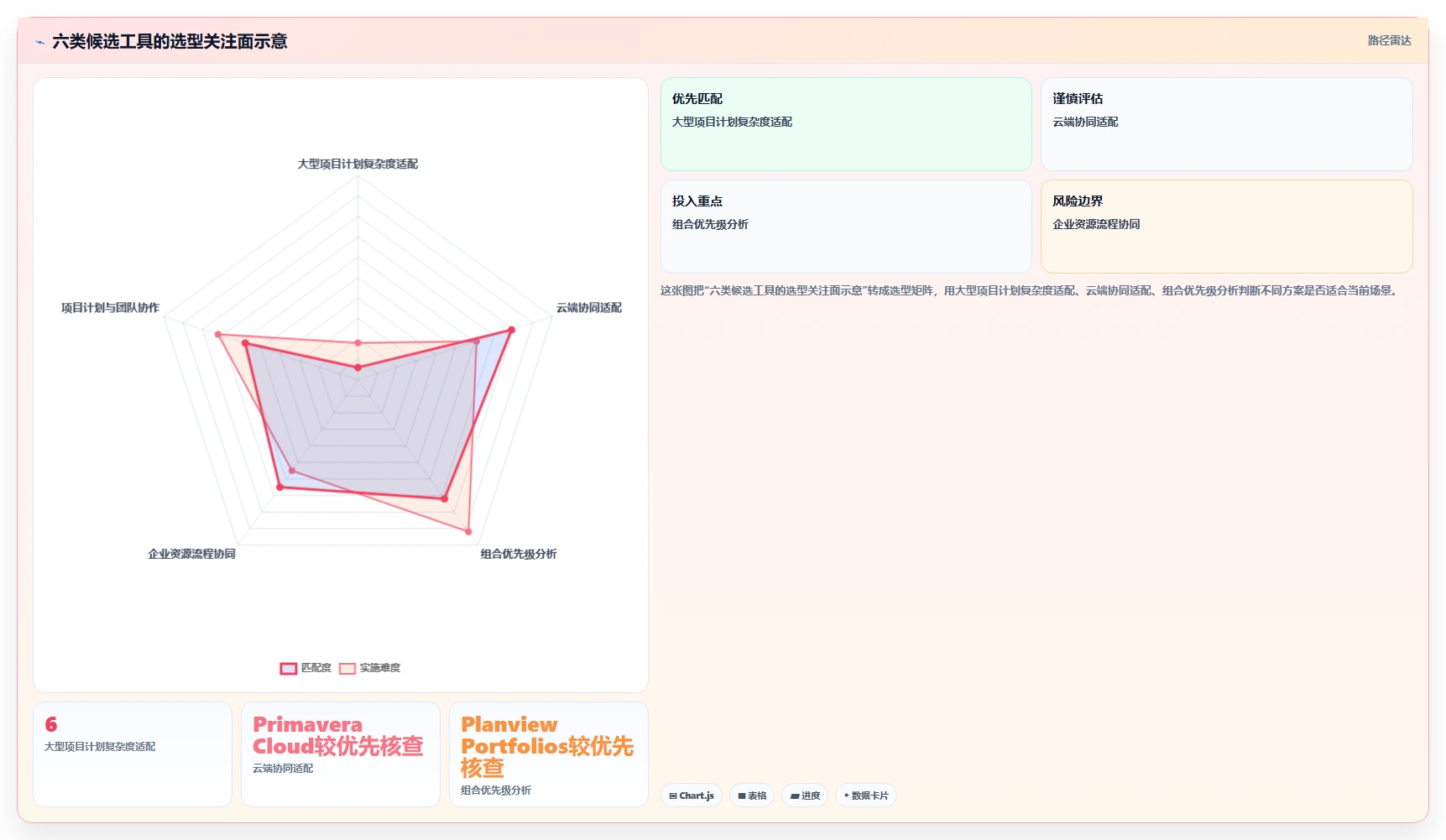Click the stat card showing 6
This screenshot has width=1446, height=840.
[x=133, y=754]
